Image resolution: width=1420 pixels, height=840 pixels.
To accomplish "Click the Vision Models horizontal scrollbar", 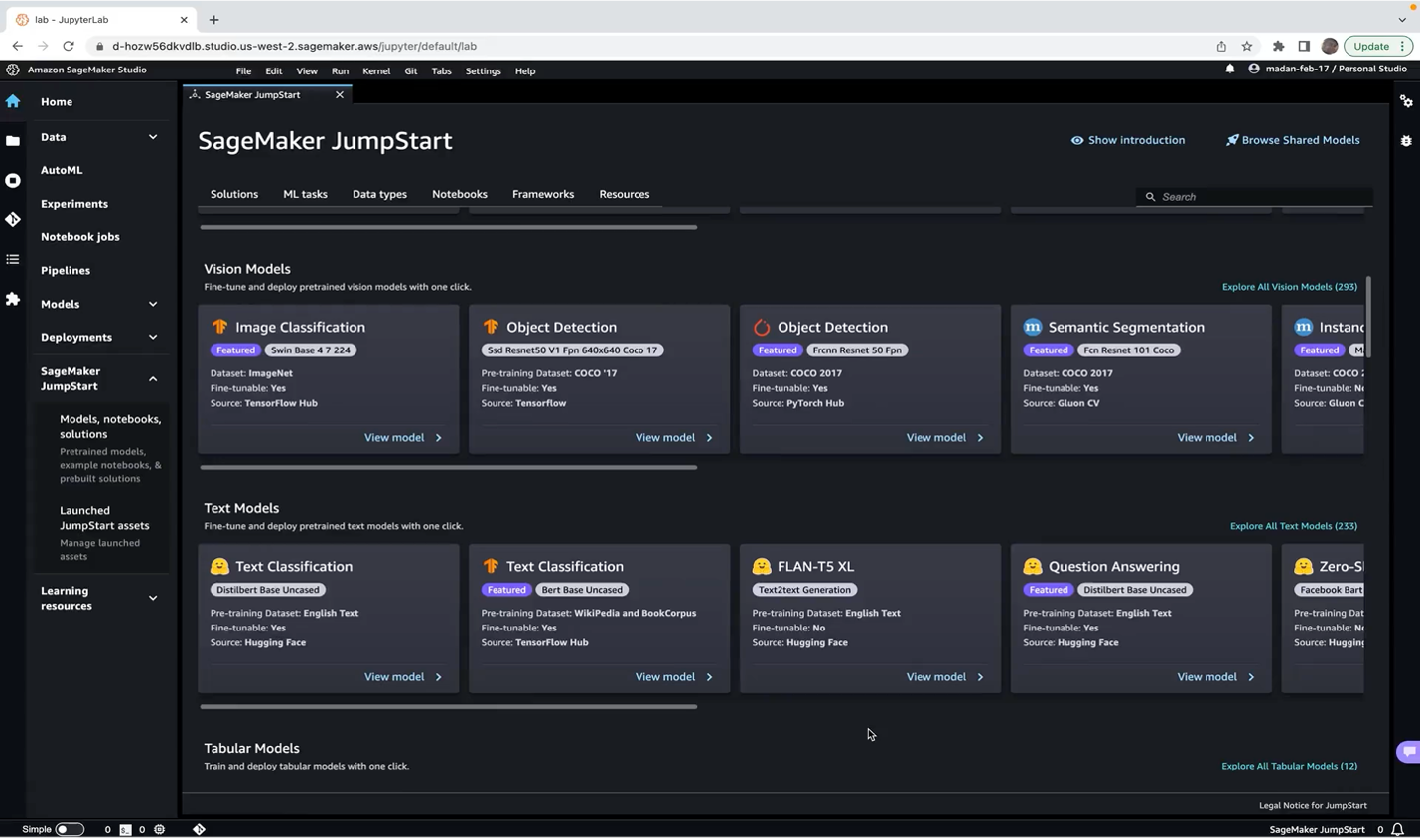I will pyautogui.click(x=448, y=467).
